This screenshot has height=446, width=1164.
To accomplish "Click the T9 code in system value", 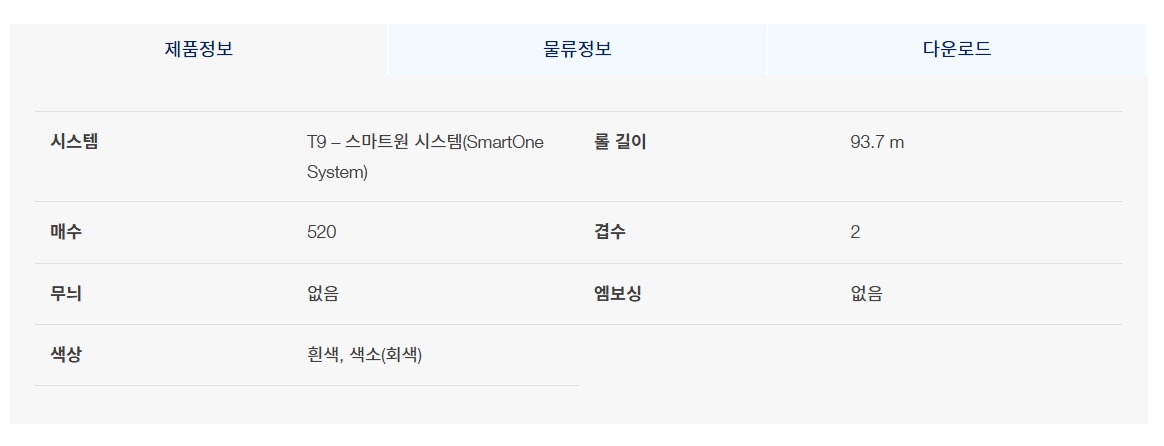I will click(x=316, y=142).
